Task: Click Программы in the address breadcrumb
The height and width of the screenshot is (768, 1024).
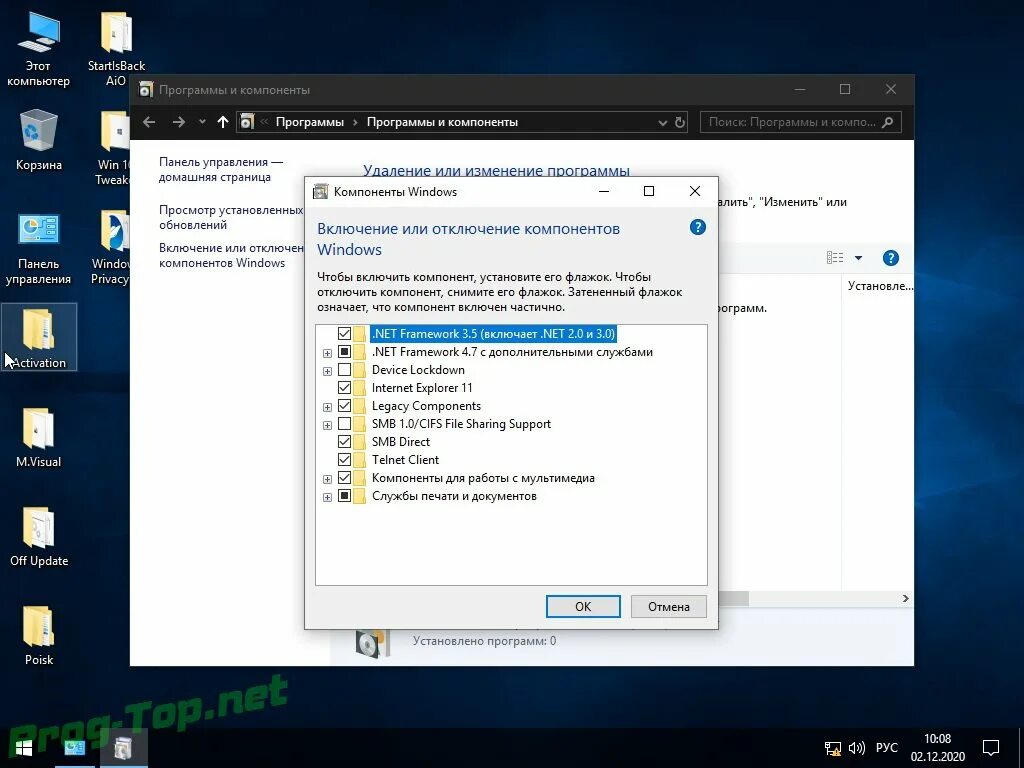Action: point(310,122)
